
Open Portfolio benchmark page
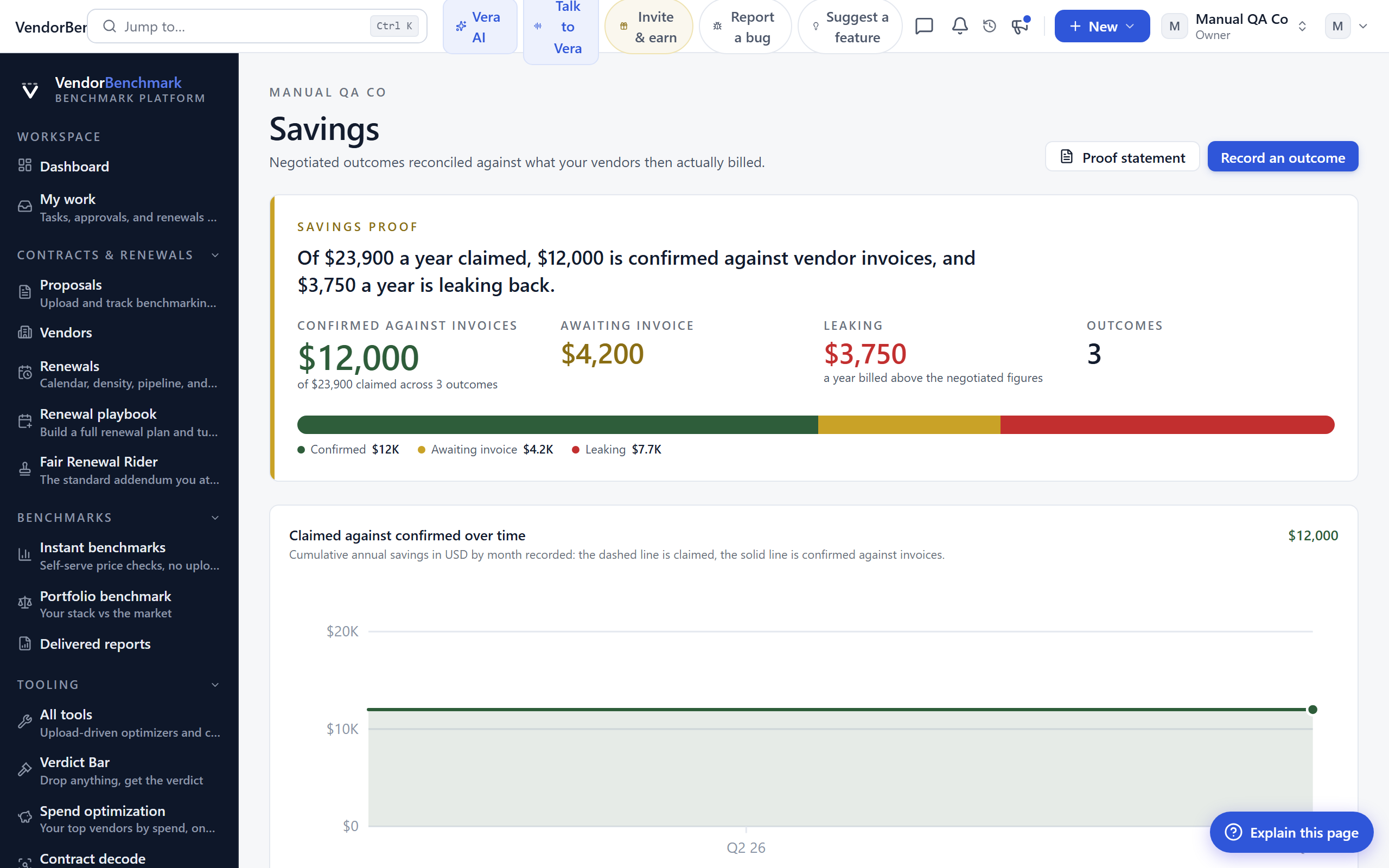pyautogui.click(x=119, y=604)
